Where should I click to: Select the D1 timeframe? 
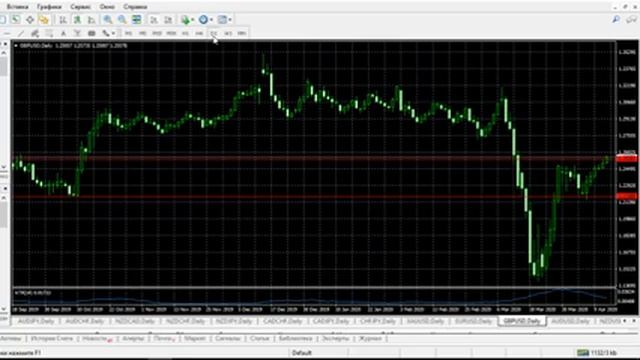pyautogui.click(x=213, y=33)
